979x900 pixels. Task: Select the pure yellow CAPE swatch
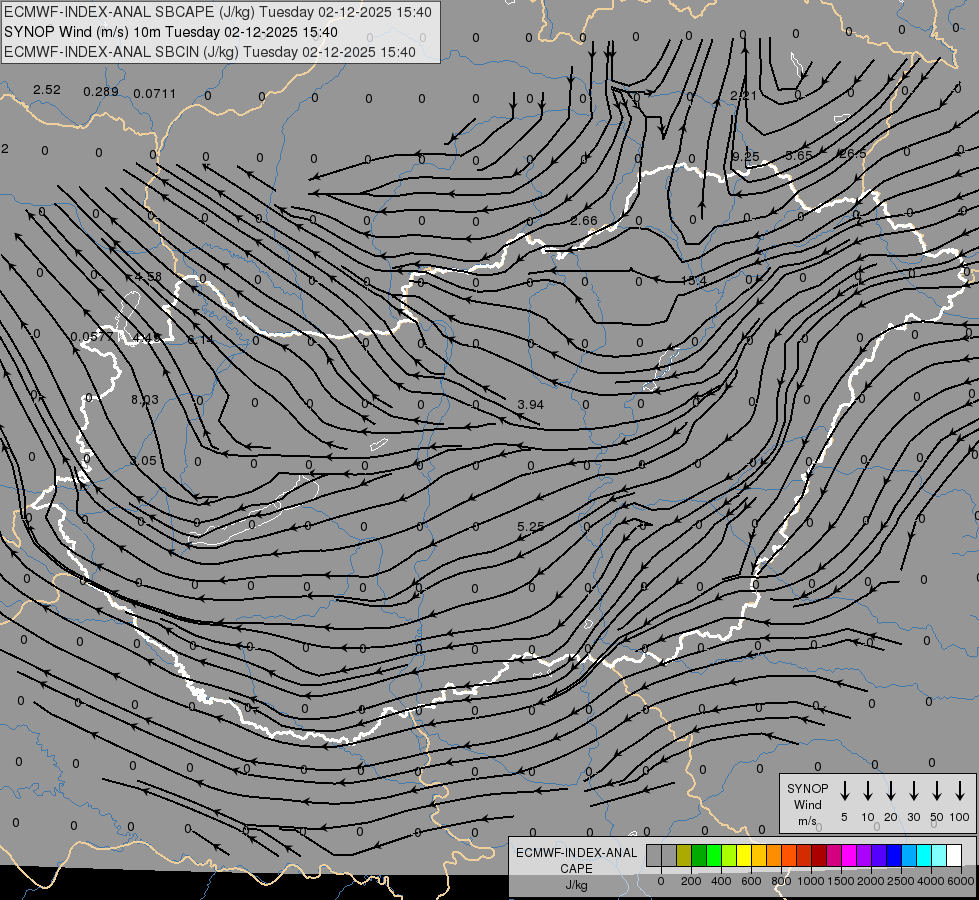point(744,855)
